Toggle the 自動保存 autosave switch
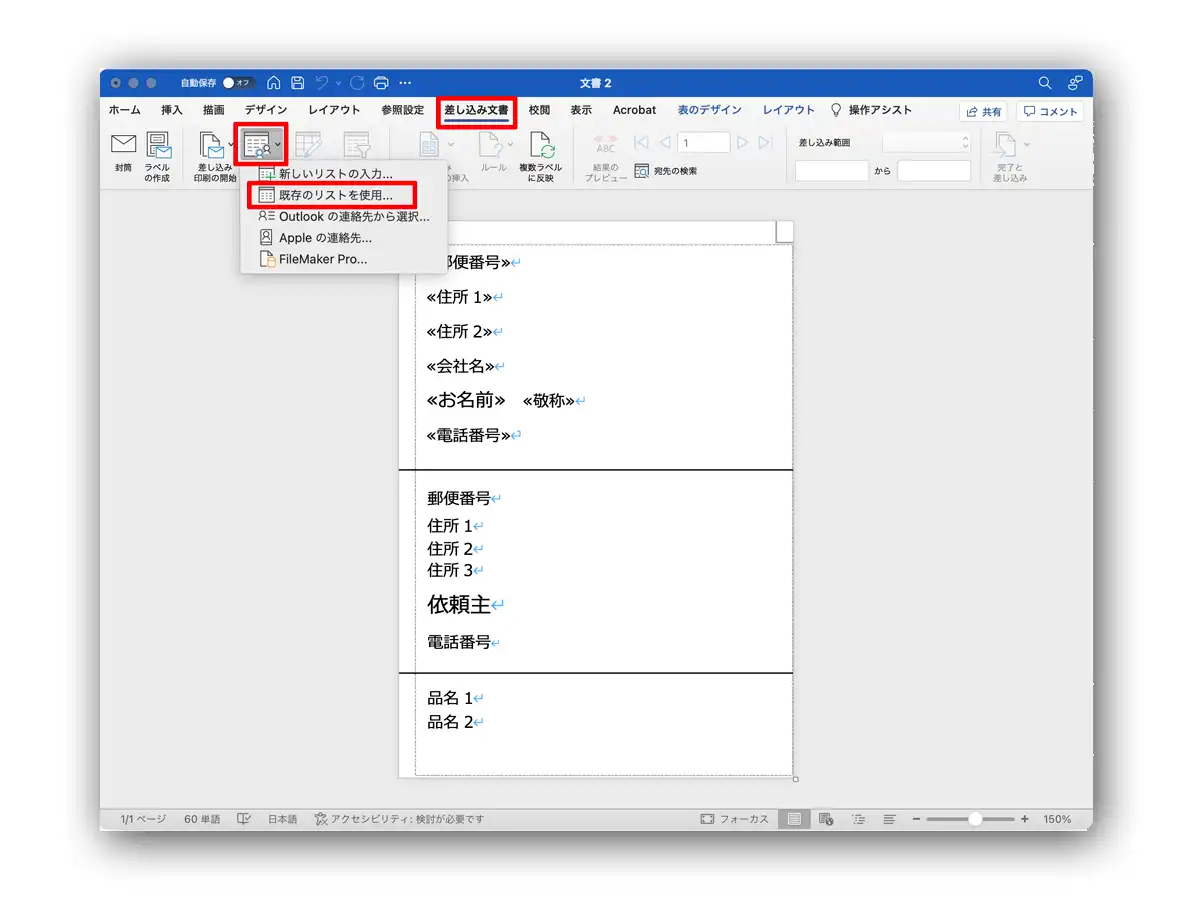Viewport: 1200px width, 900px height. pyautogui.click(x=238, y=83)
